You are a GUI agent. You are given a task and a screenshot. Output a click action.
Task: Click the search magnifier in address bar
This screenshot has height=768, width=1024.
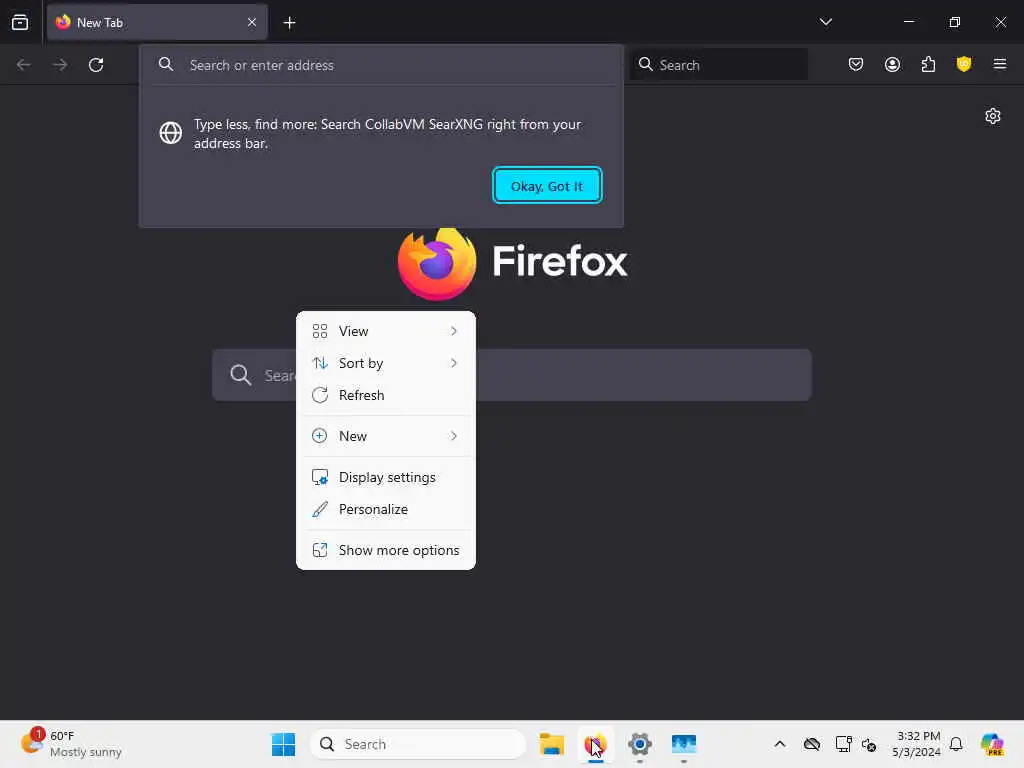coord(166,64)
